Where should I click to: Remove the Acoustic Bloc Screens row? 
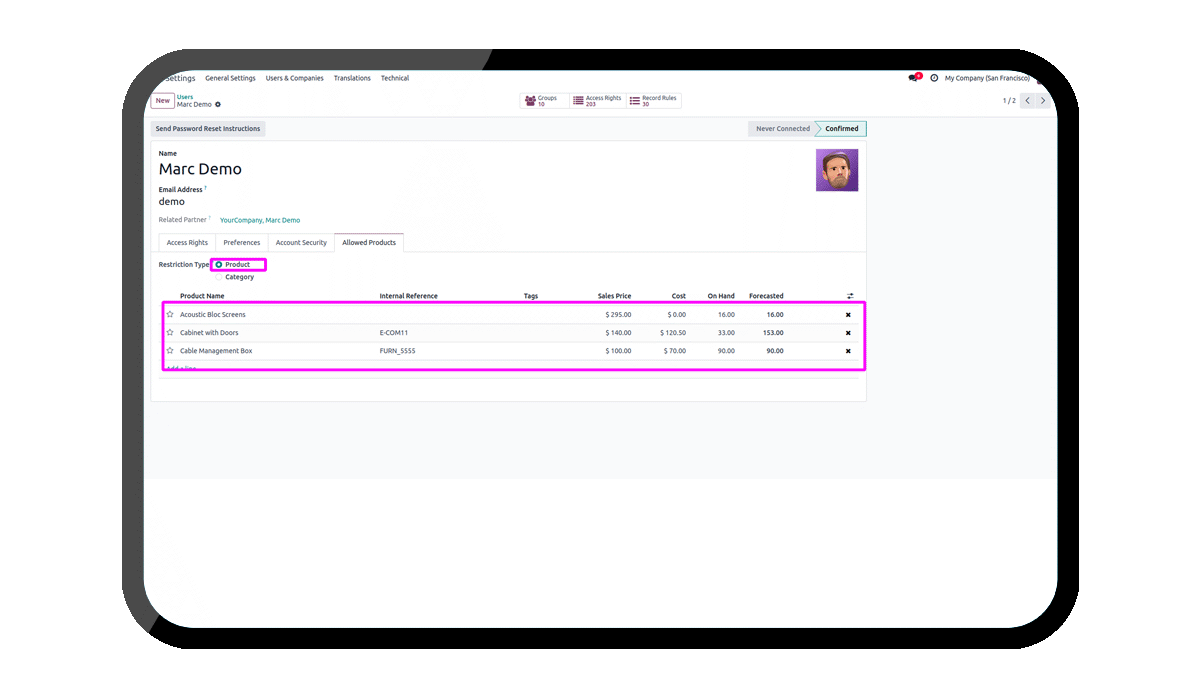pyautogui.click(x=848, y=314)
